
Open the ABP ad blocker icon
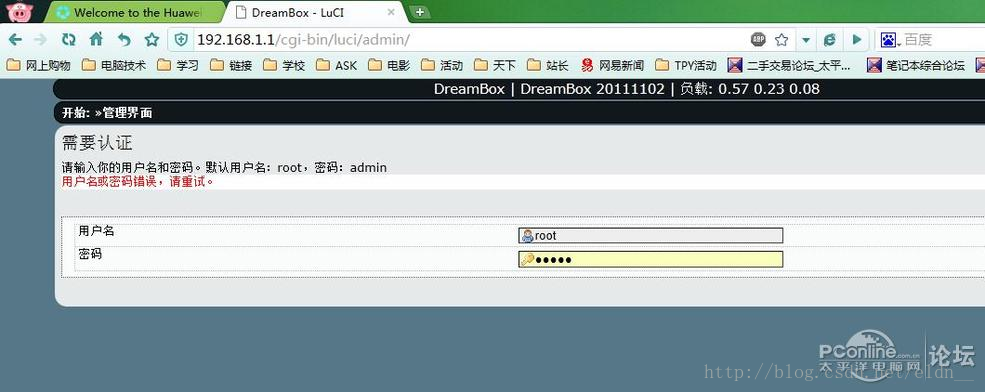(758, 40)
